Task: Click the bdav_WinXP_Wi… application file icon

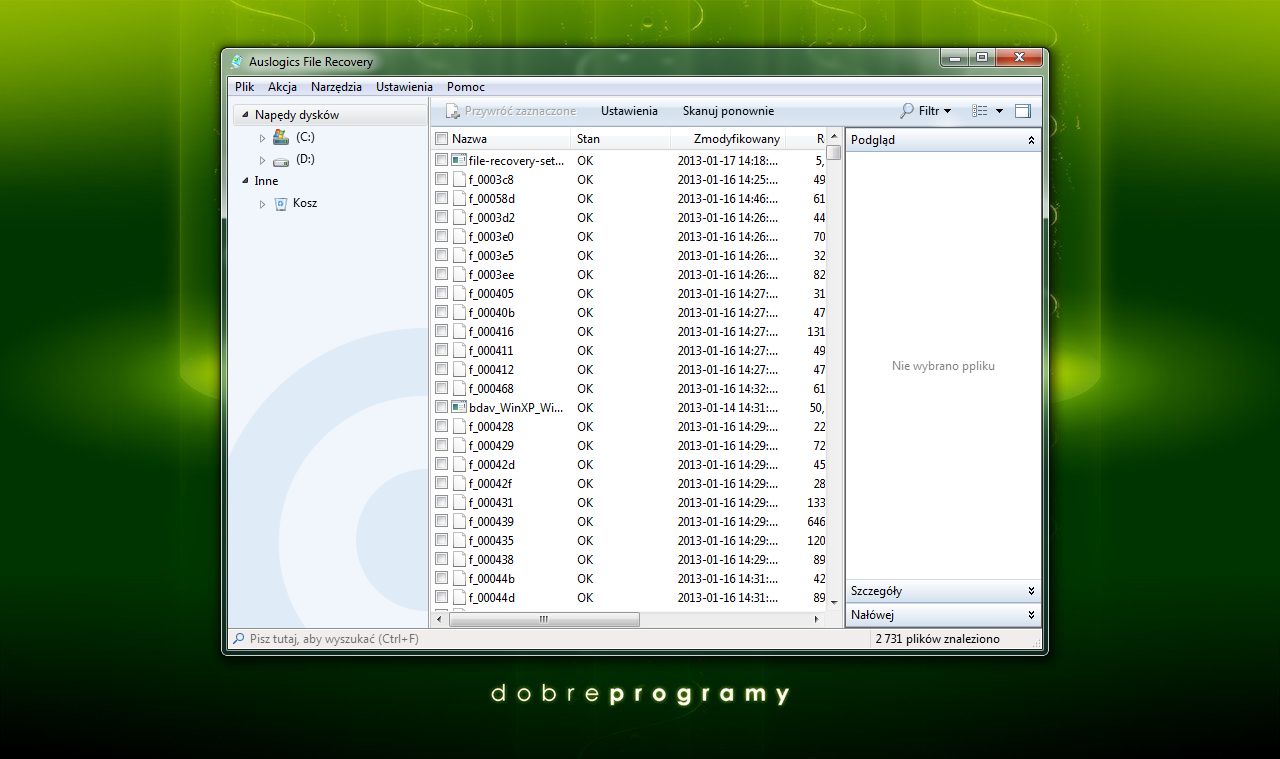Action: (459, 407)
